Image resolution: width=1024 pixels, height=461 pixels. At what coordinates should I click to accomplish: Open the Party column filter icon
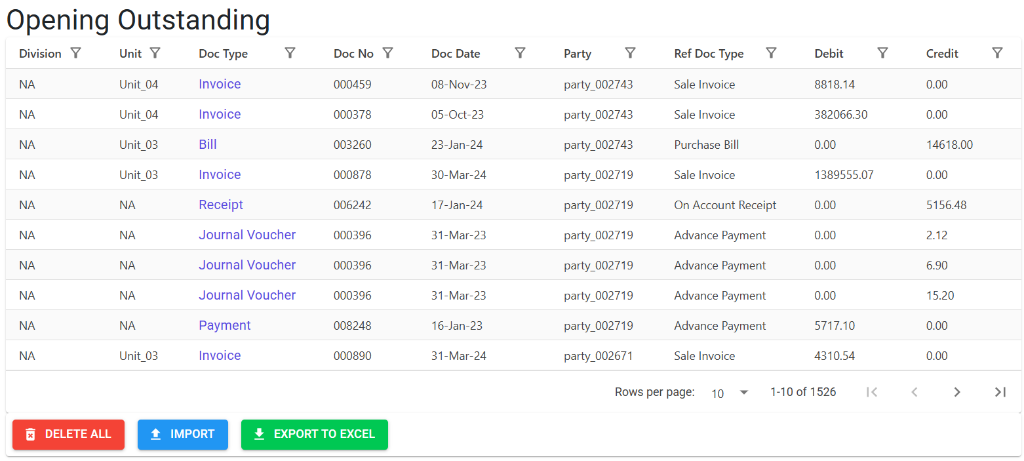(x=630, y=54)
